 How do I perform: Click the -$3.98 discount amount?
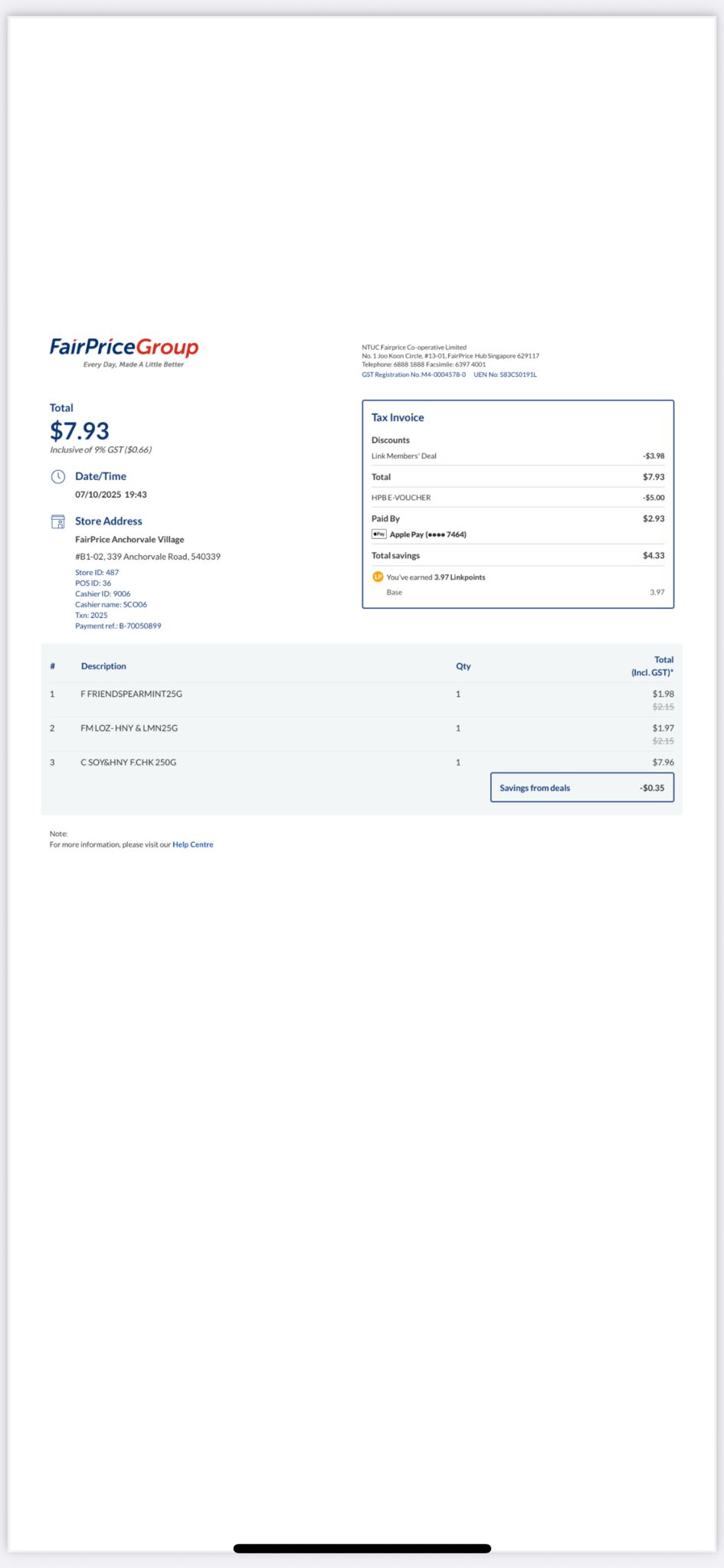654,456
